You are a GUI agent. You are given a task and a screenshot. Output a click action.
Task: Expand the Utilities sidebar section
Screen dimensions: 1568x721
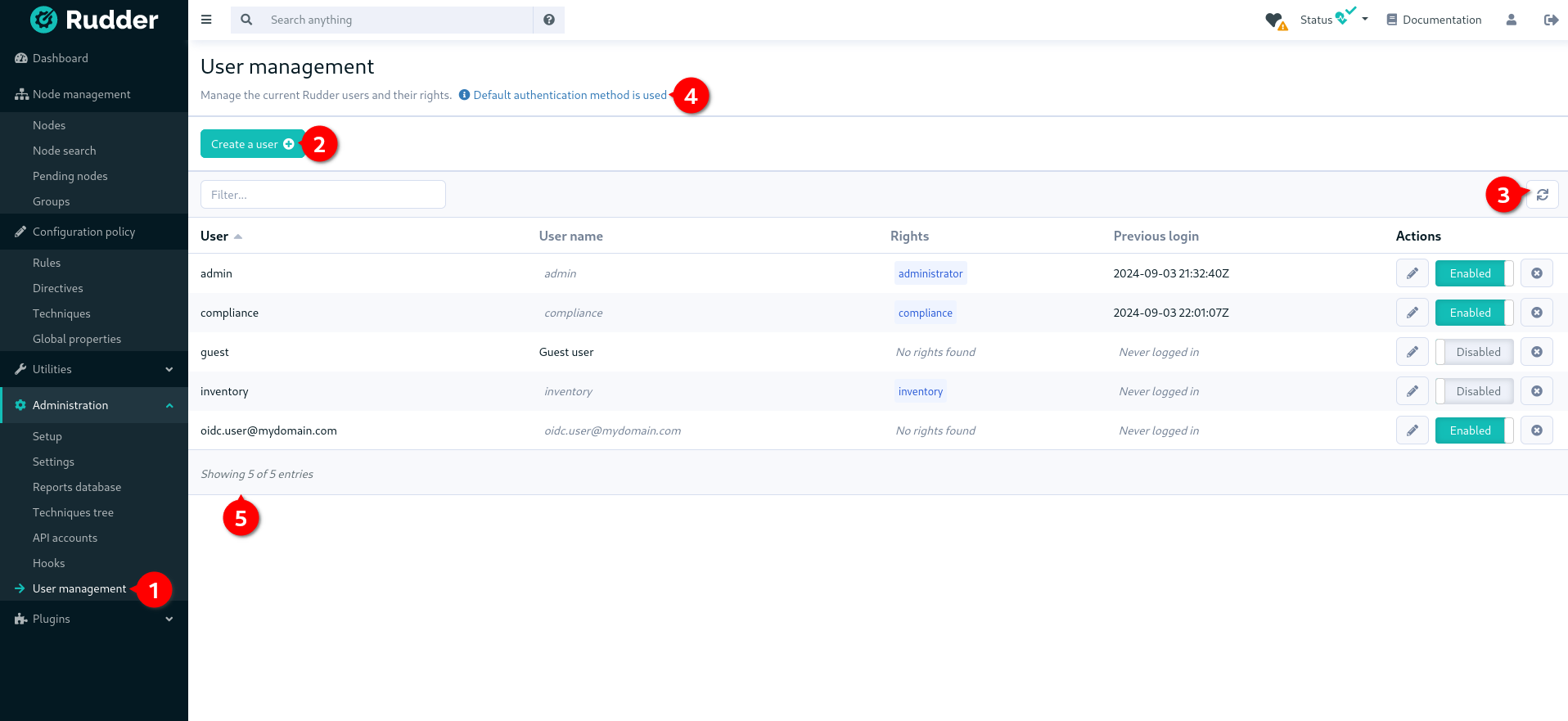click(94, 369)
